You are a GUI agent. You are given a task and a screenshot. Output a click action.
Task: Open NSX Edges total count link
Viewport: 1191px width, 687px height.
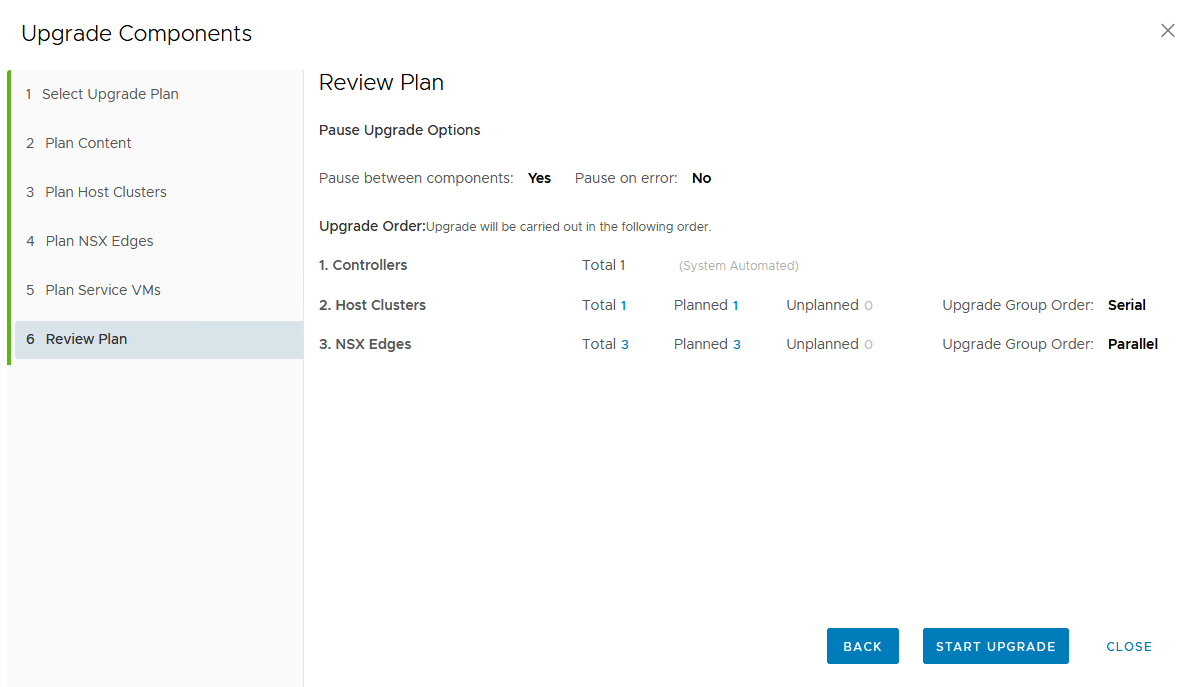pos(625,345)
